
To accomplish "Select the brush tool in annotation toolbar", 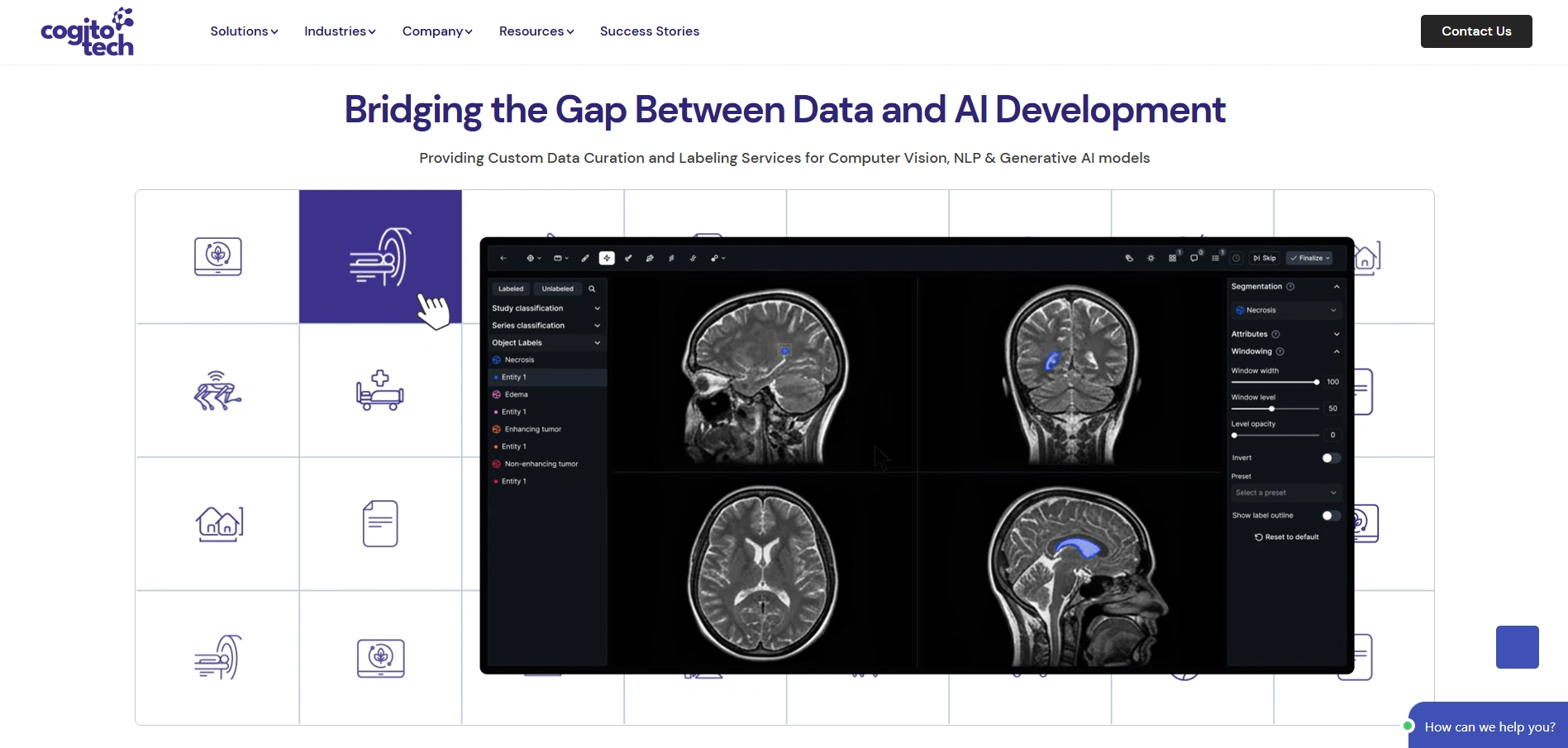I will tap(585, 258).
